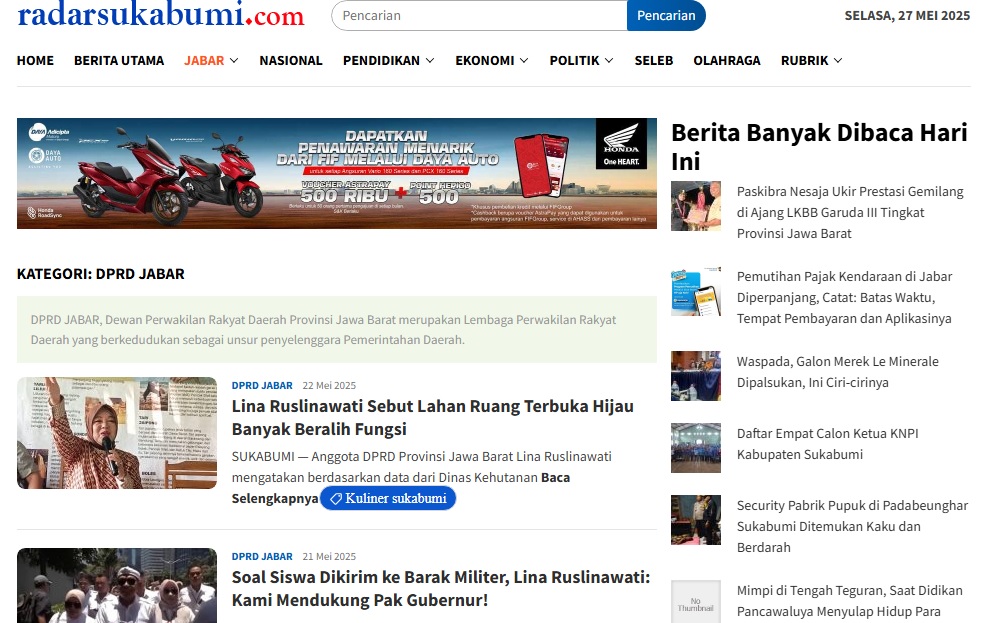Expand the POLITIK dropdown chevron
The width and height of the screenshot is (991, 623).
609,61
